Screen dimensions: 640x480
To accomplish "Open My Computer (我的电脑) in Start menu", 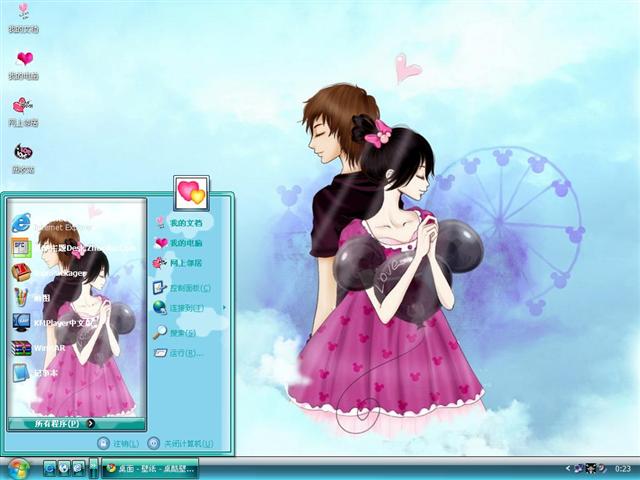I will coord(178,243).
